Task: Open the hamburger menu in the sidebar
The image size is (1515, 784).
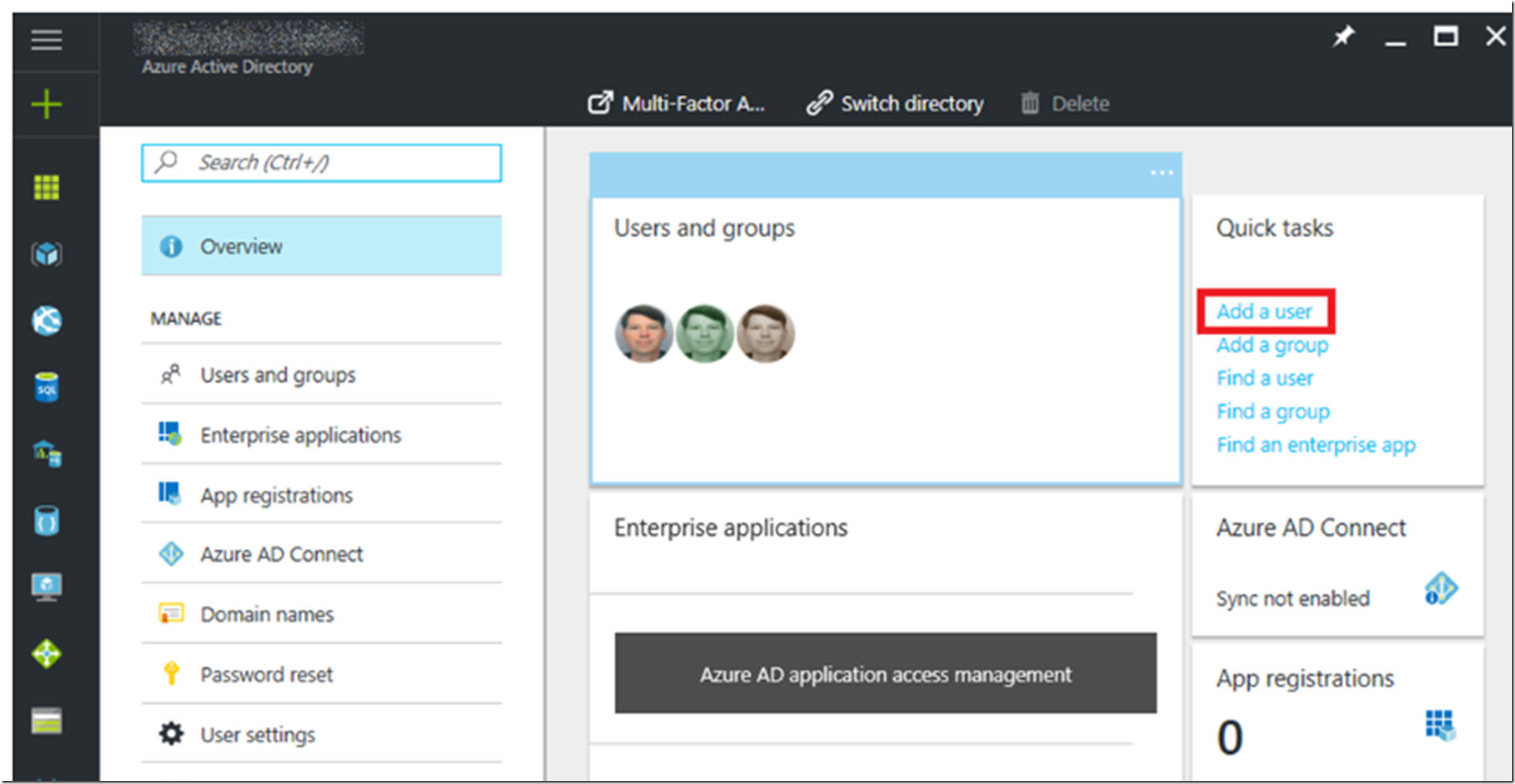Action: click(x=46, y=39)
